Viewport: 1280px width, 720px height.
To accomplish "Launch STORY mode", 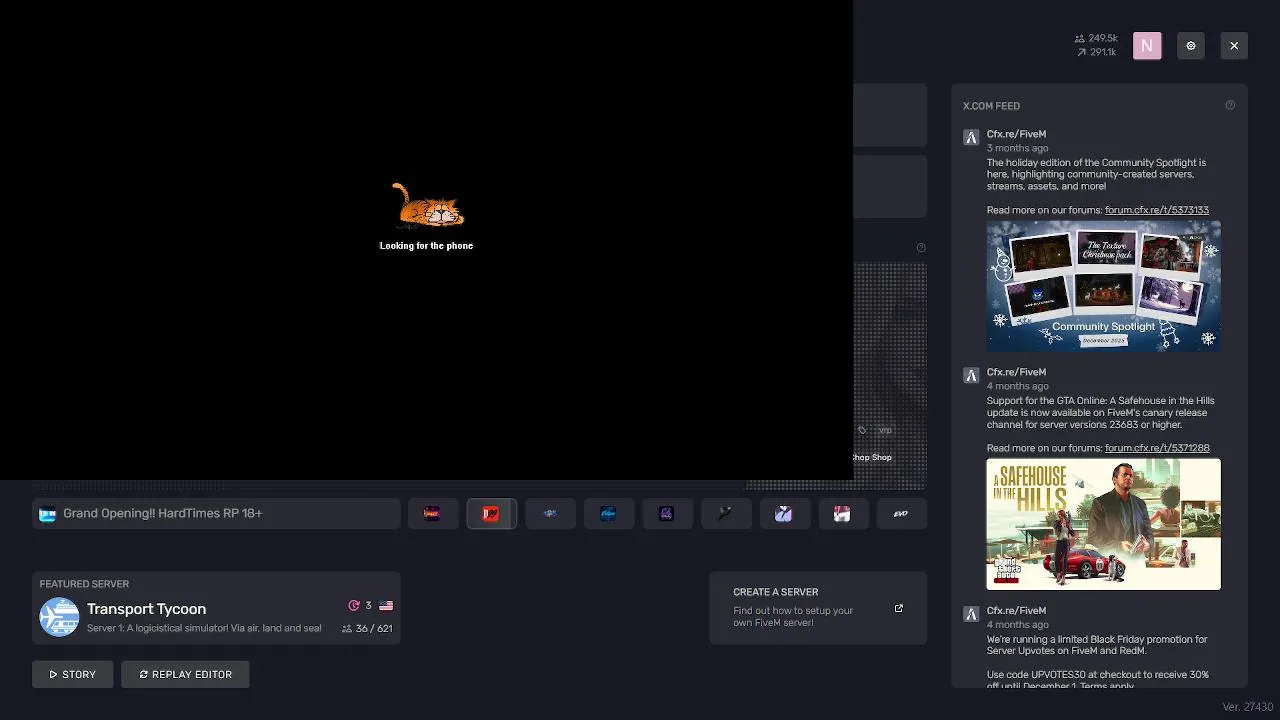I will pos(72,674).
